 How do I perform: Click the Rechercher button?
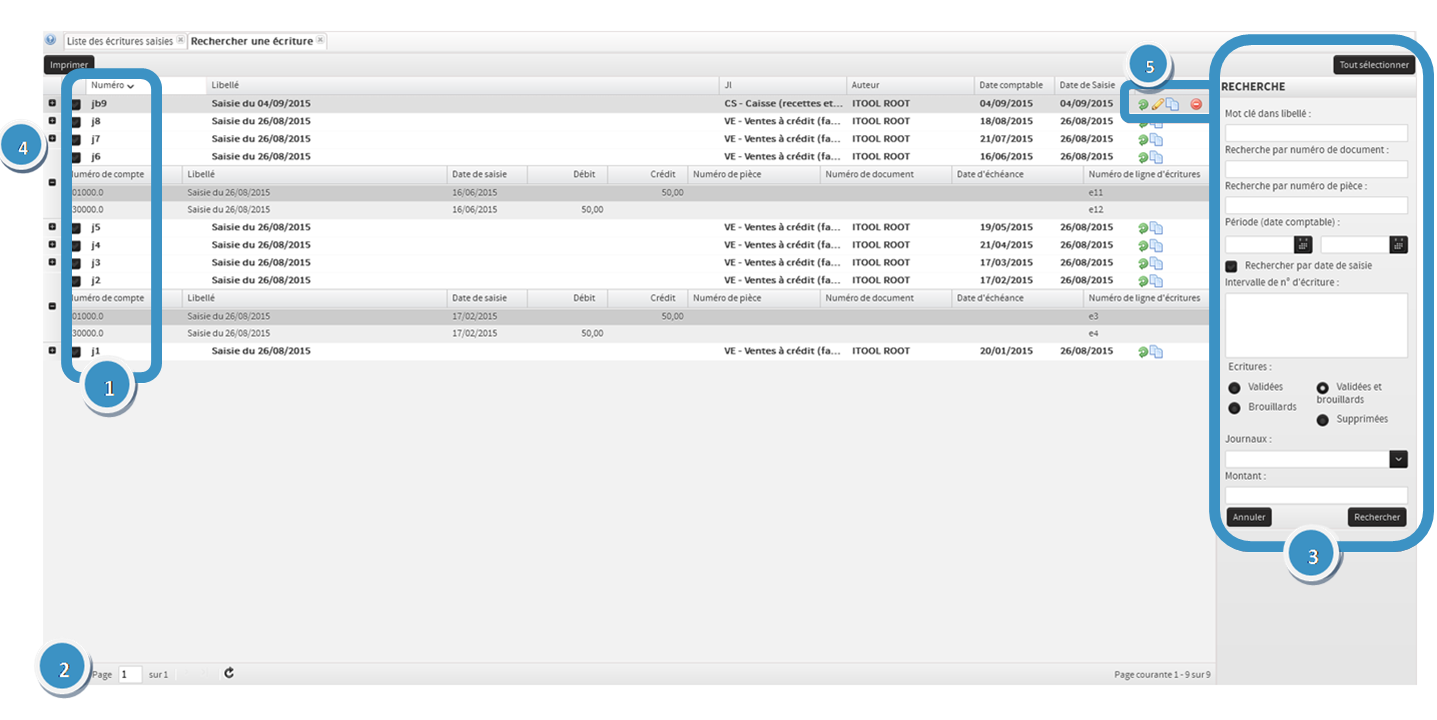(x=1376, y=517)
